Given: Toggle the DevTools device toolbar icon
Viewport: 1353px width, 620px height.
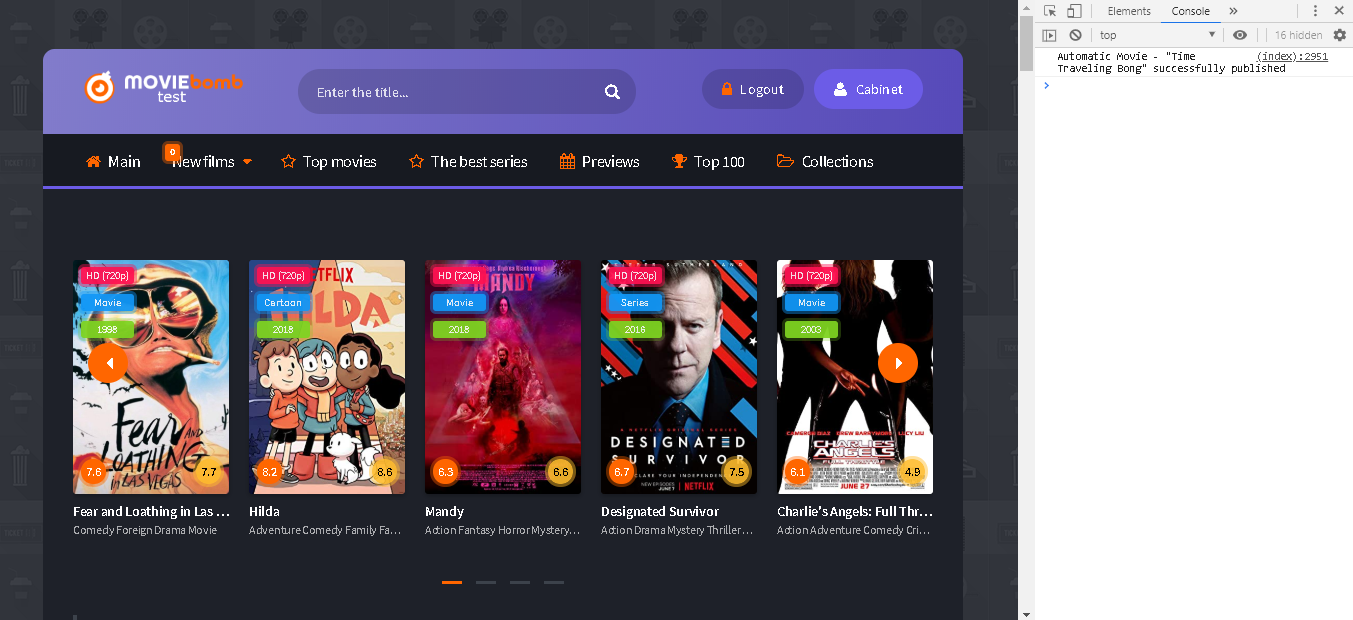Looking at the screenshot, I should point(1074,11).
